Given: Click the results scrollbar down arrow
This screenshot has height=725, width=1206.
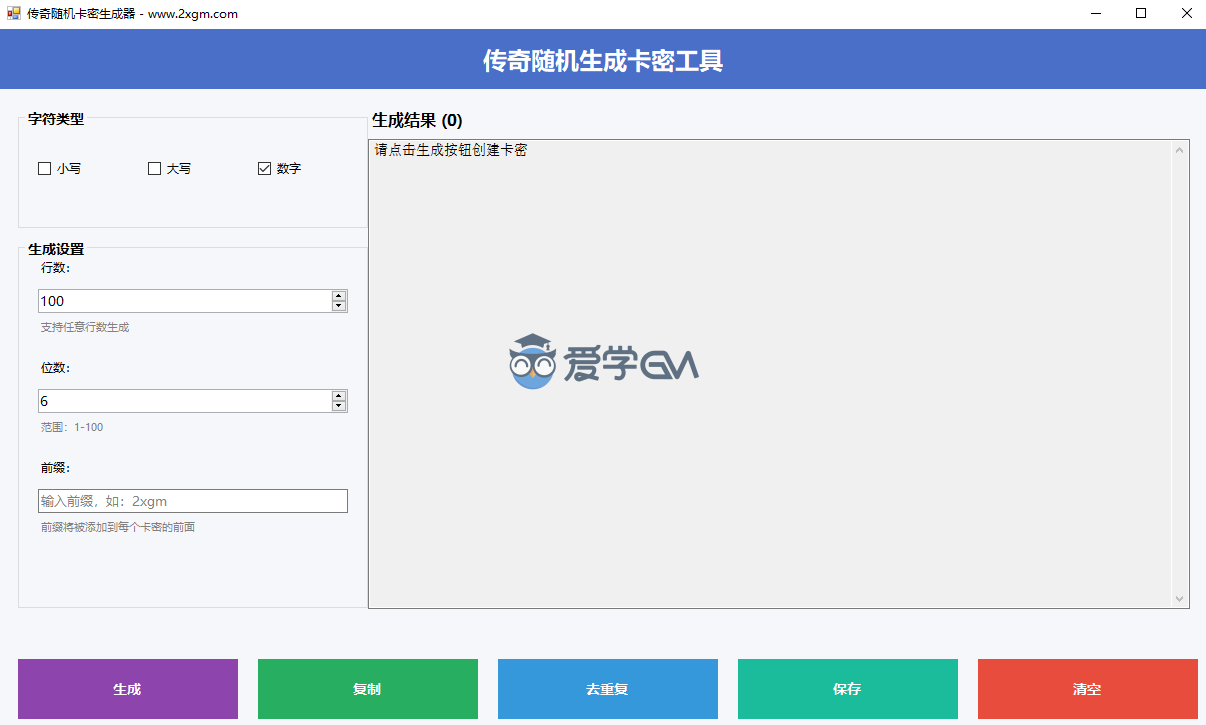Looking at the screenshot, I should 1180,598.
